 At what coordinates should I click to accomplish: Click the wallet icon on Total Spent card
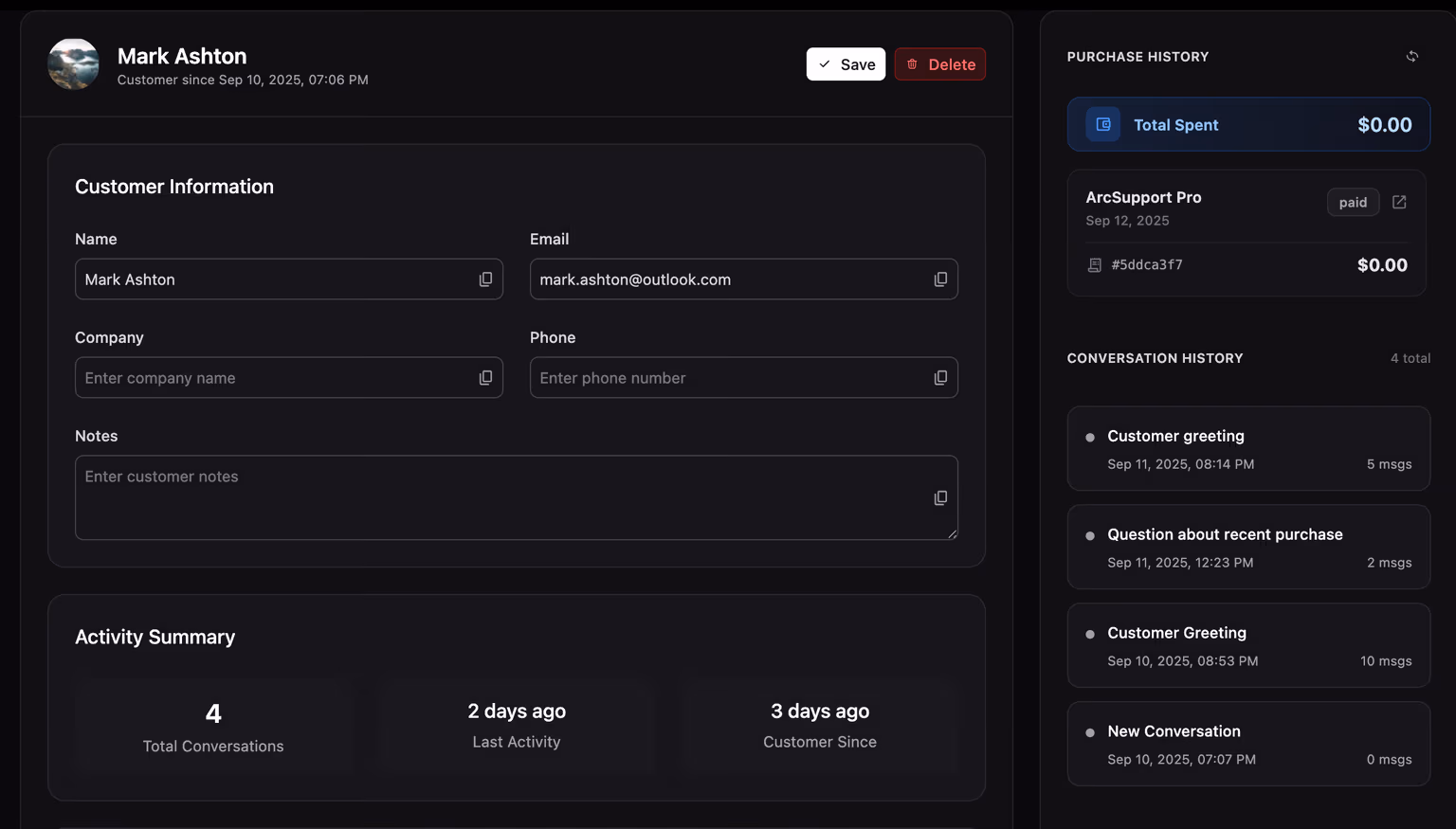point(1101,124)
